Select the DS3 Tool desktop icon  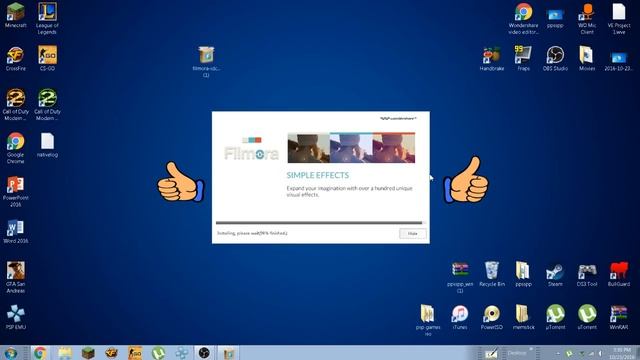(587, 274)
